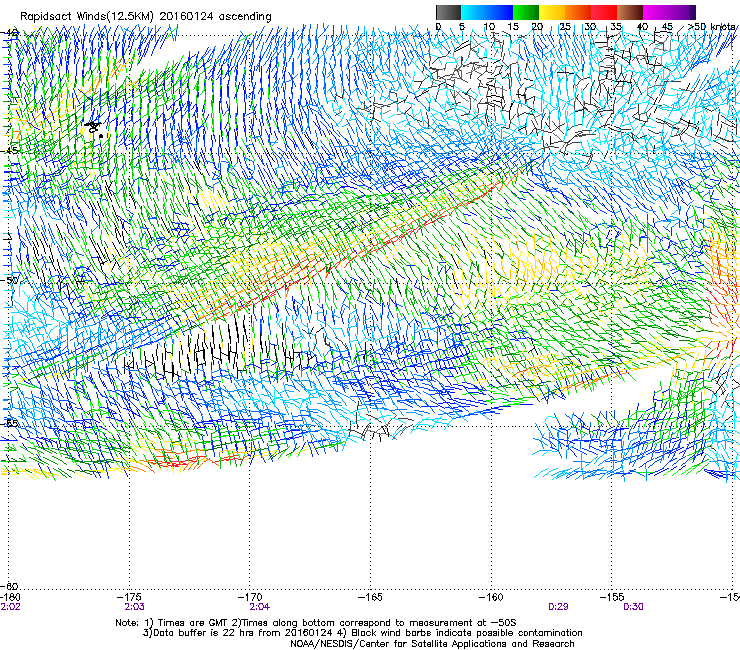This screenshot has height=650, width=740.
Task: Click the "-155" longitude axis label
Action: (x=612, y=597)
